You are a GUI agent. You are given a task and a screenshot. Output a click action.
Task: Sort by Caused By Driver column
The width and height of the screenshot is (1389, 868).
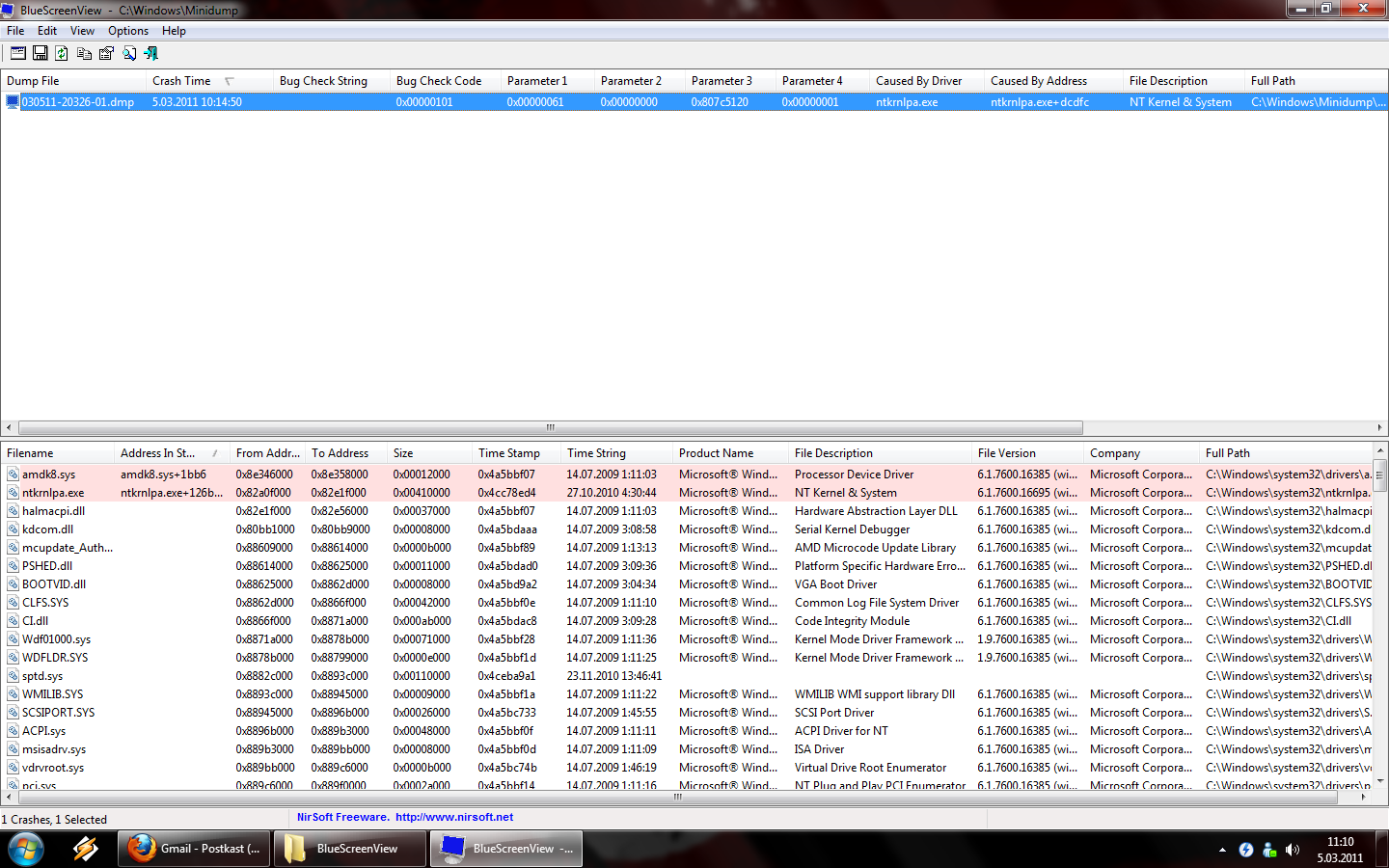(x=926, y=81)
